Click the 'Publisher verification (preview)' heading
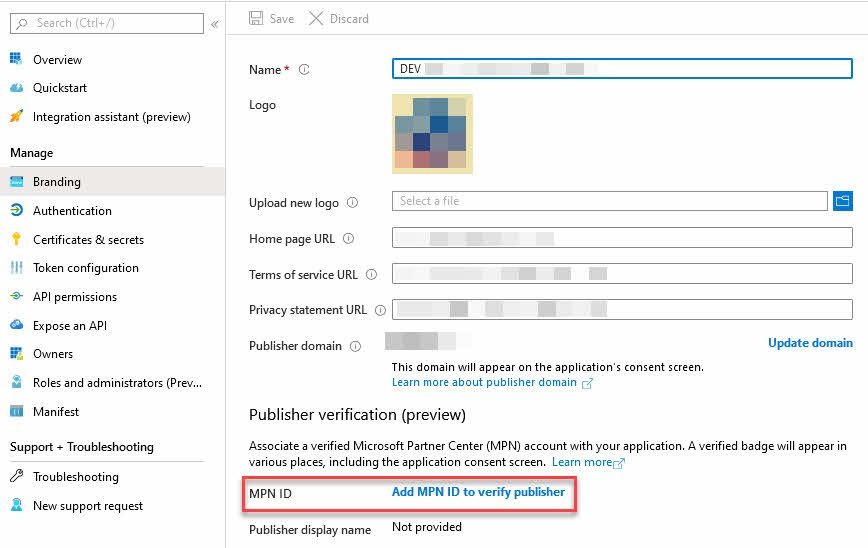The image size is (868, 548). pyautogui.click(x=357, y=415)
